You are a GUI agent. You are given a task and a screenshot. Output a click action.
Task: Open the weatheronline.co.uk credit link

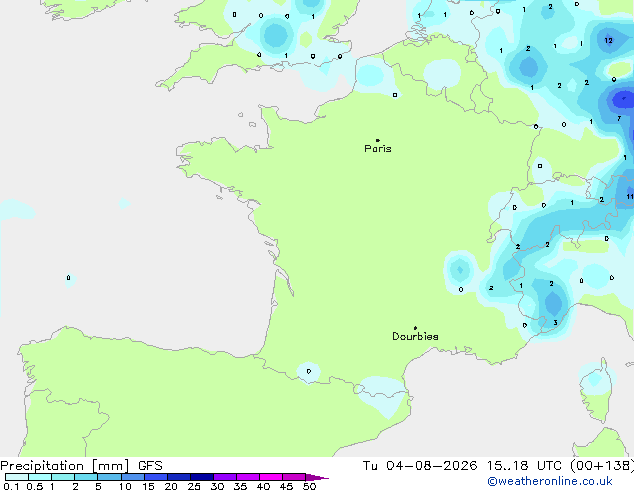[x=550, y=481]
